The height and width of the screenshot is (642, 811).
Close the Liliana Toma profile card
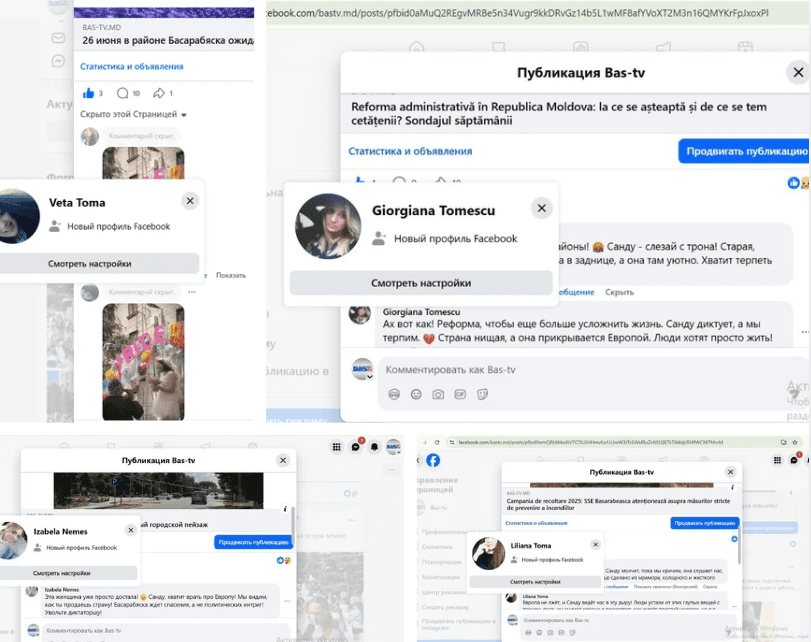595,544
